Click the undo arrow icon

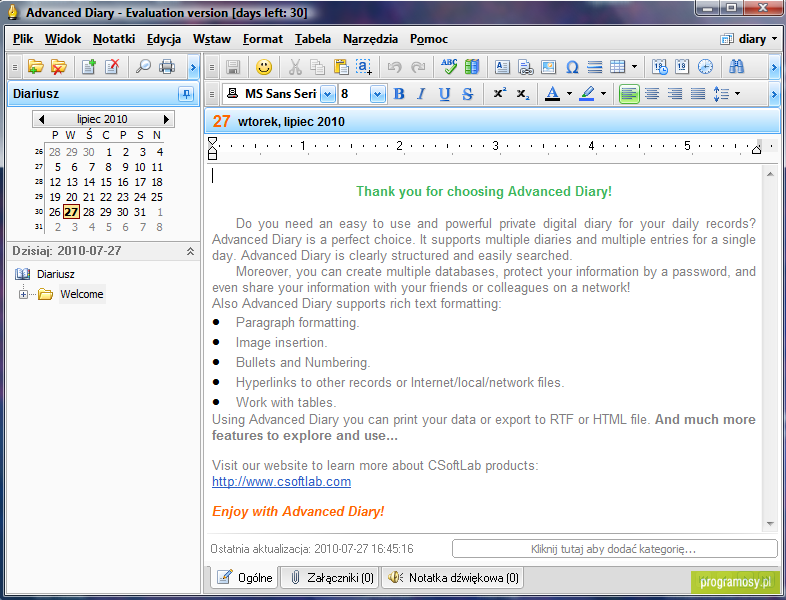pyautogui.click(x=395, y=67)
